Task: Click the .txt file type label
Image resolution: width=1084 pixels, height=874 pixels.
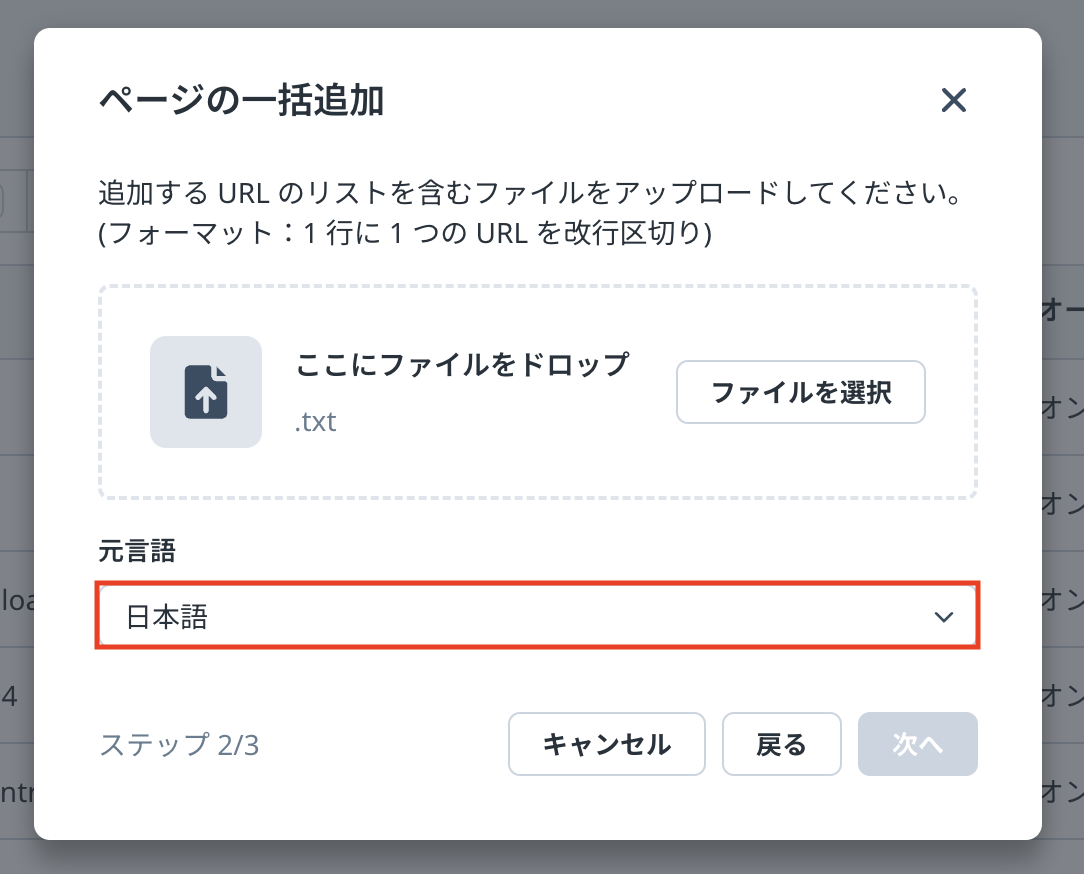Action: 315,422
